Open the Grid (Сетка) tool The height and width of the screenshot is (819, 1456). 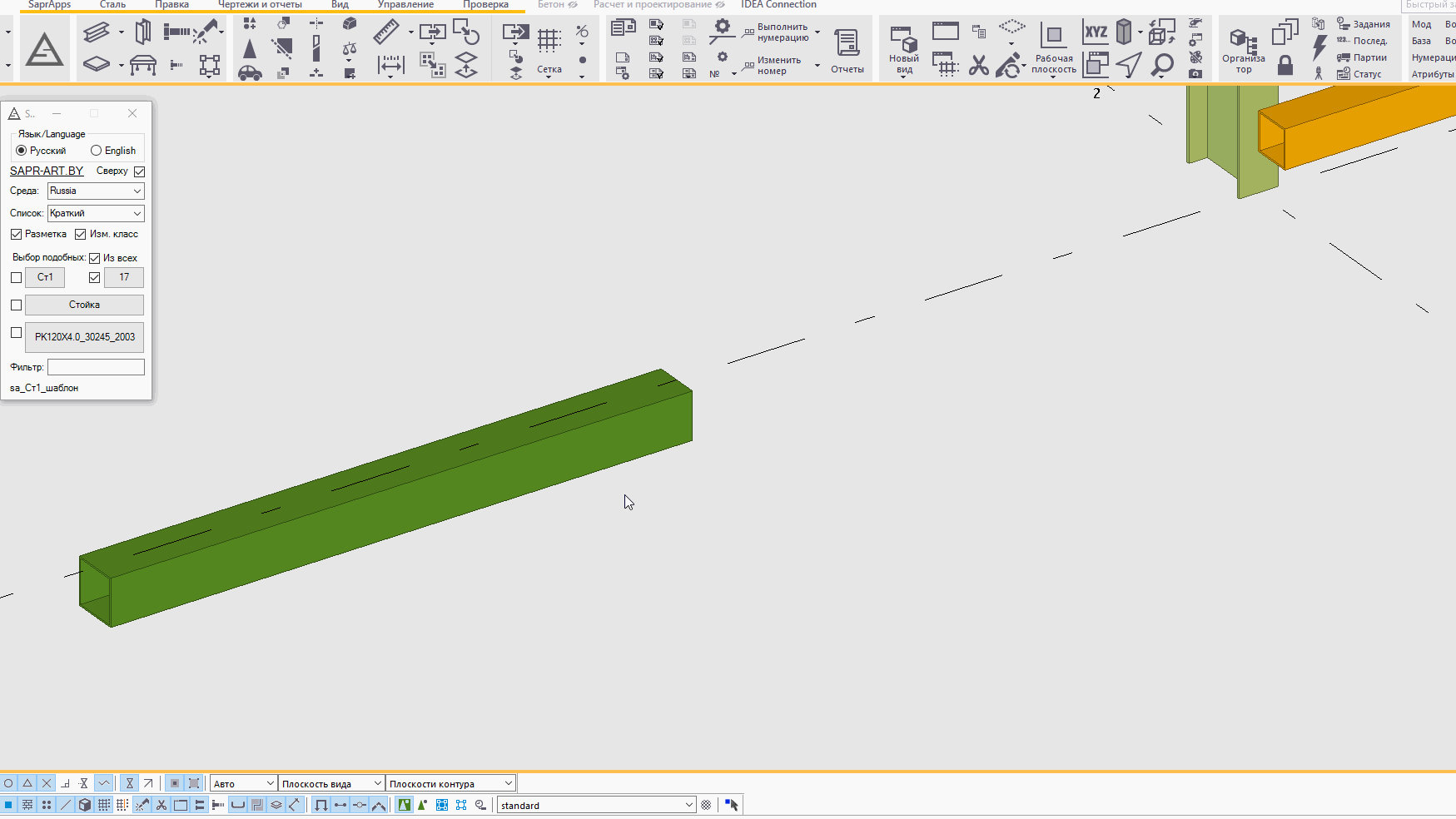coord(549,42)
